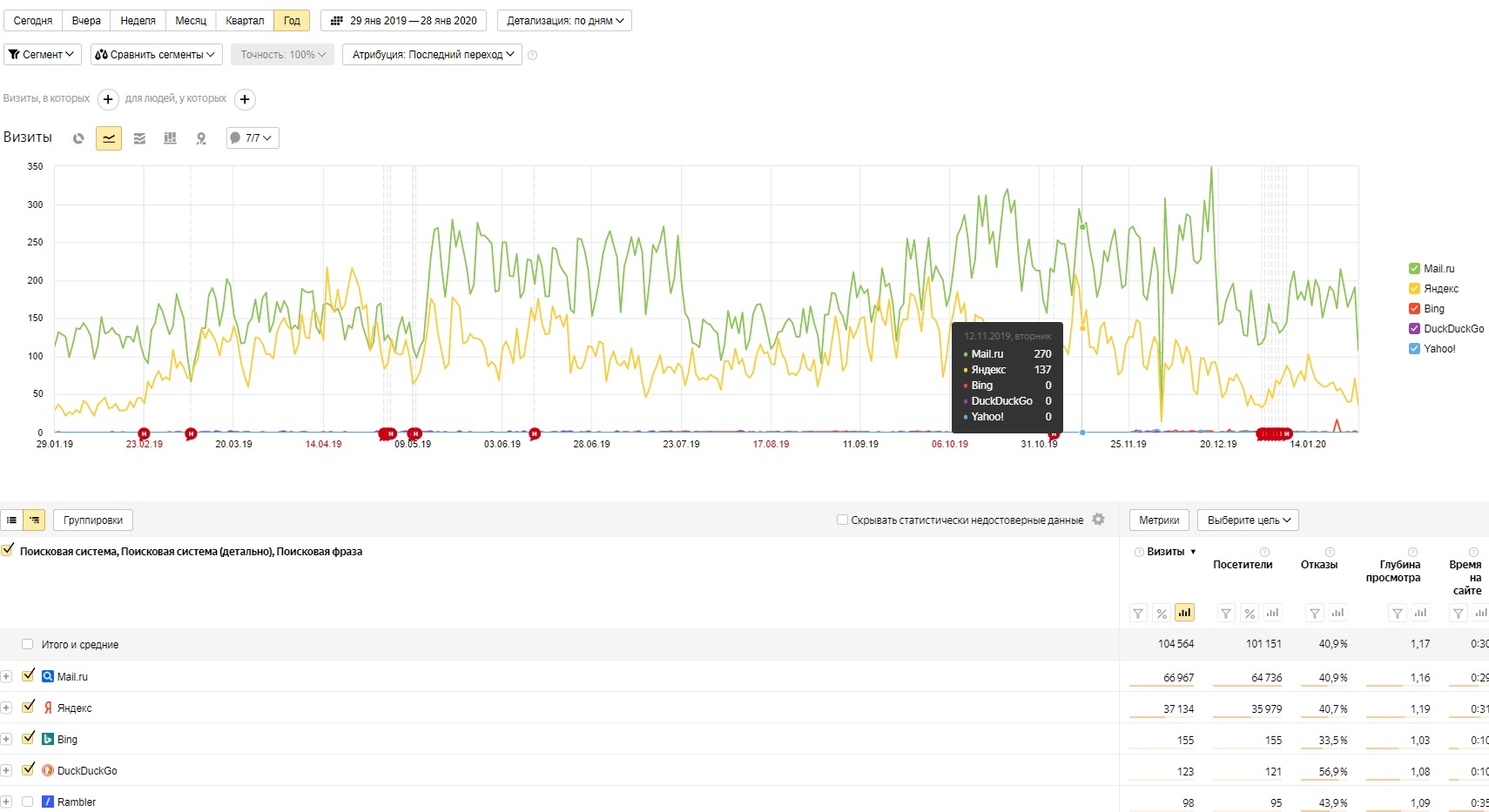Select the Месяц period tab
Viewport: 1489px width, 812px height.
(191, 21)
